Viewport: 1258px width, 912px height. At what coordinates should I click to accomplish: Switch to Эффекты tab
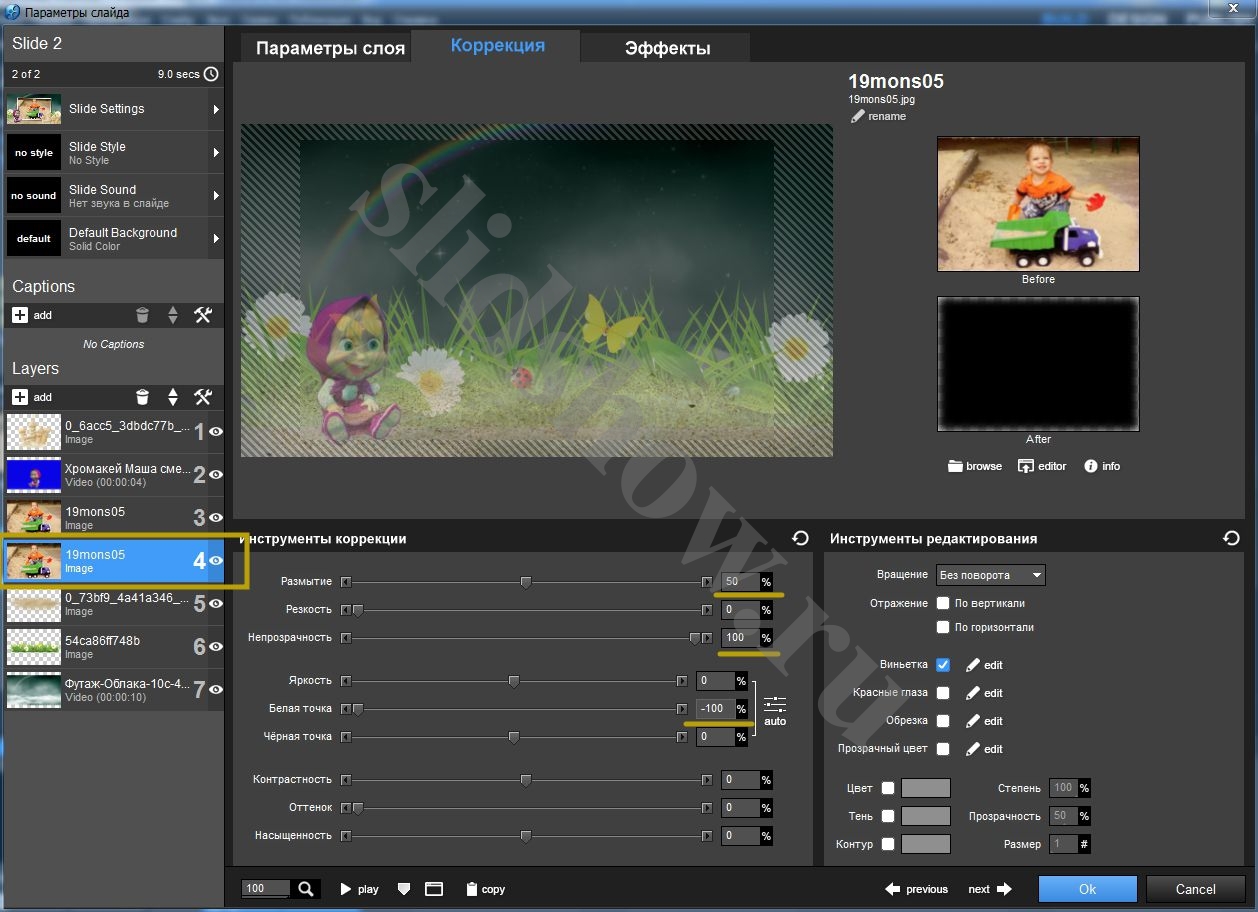point(667,48)
